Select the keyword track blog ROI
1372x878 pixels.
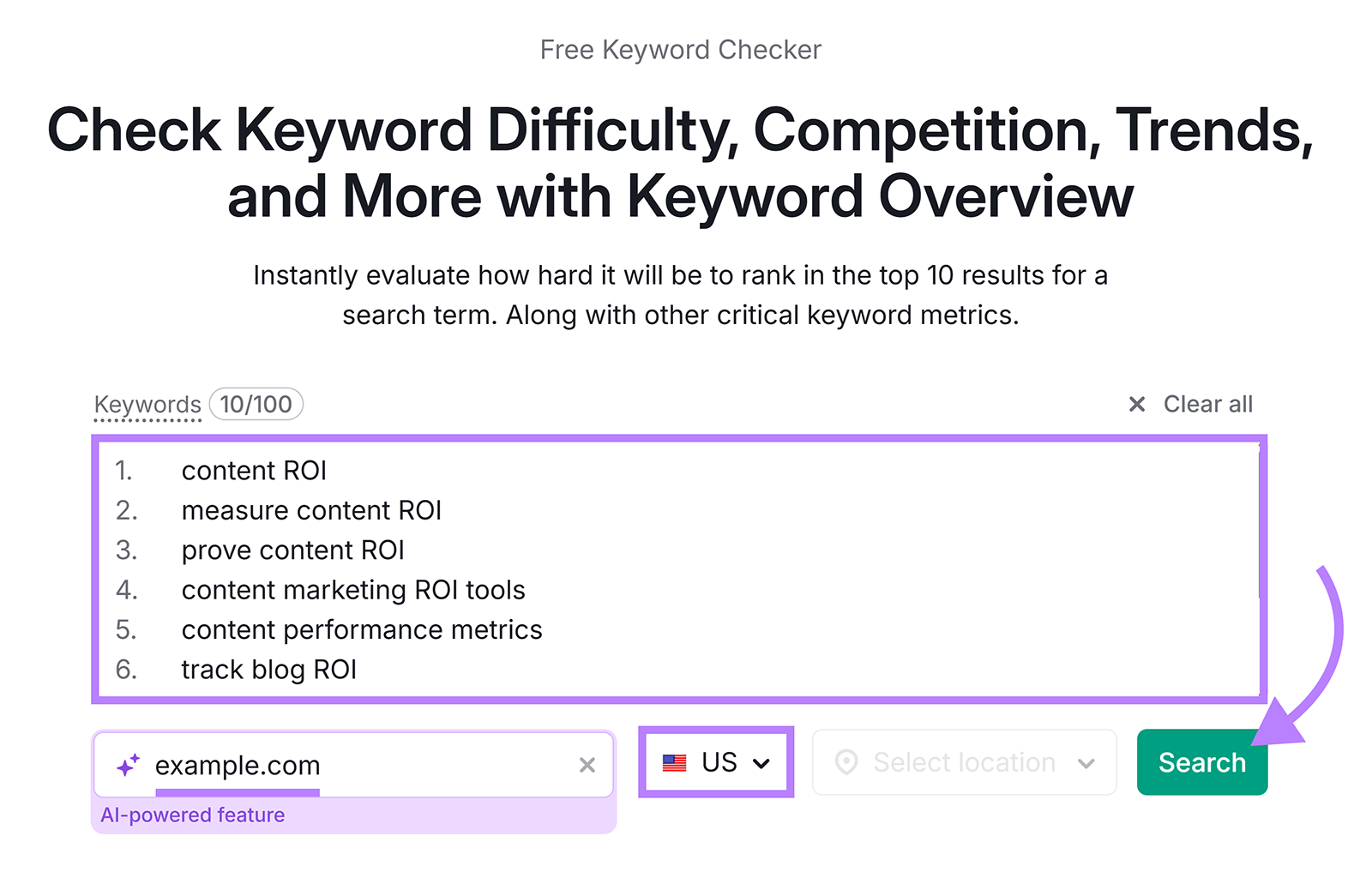pos(268,670)
